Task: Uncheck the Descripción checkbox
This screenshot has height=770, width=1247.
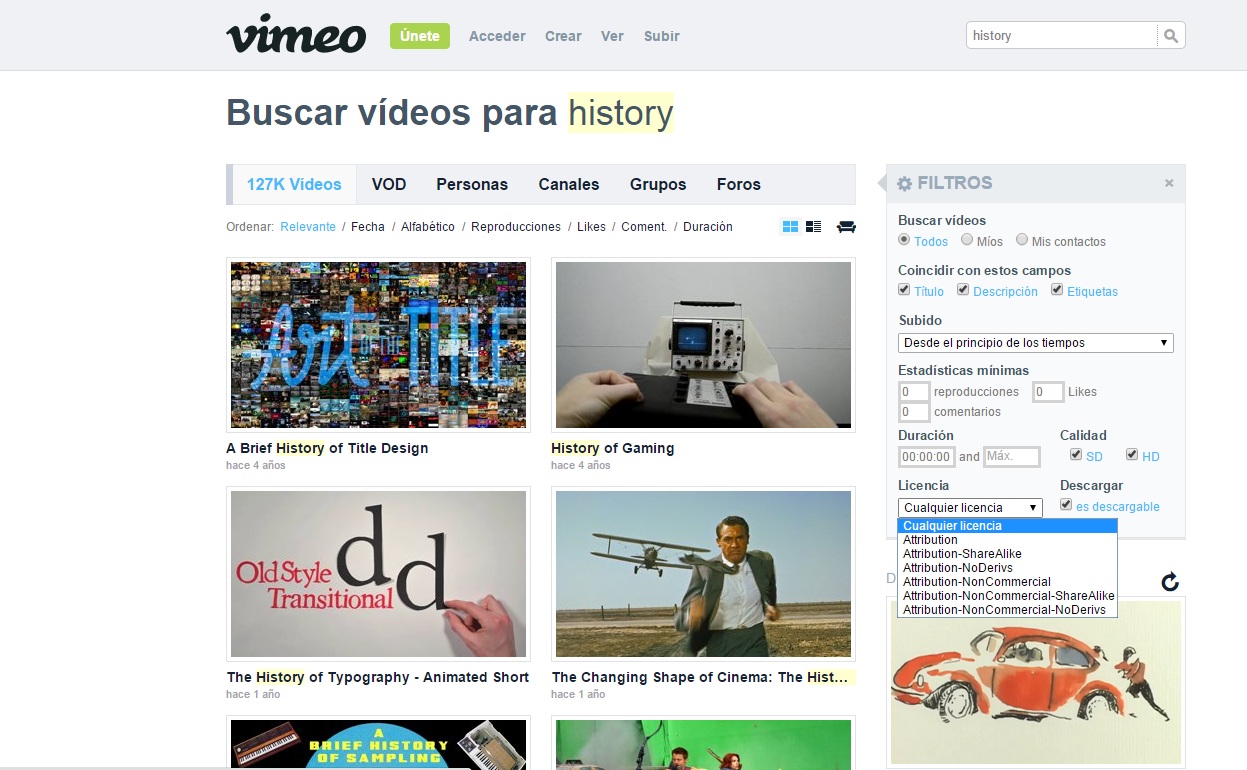Action: (963, 290)
